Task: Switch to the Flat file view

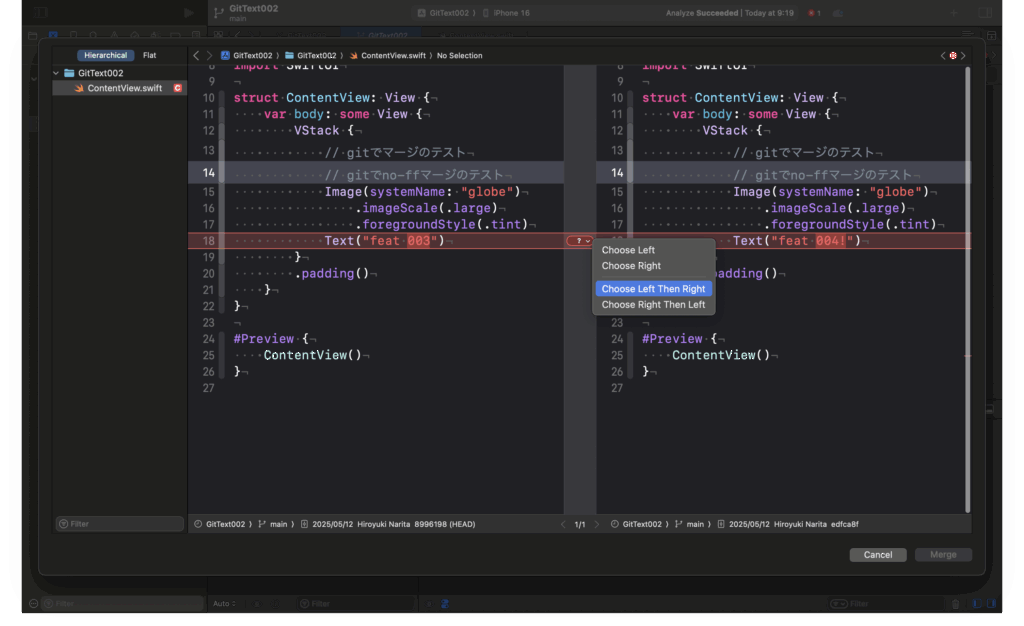Action: [150, 55]
